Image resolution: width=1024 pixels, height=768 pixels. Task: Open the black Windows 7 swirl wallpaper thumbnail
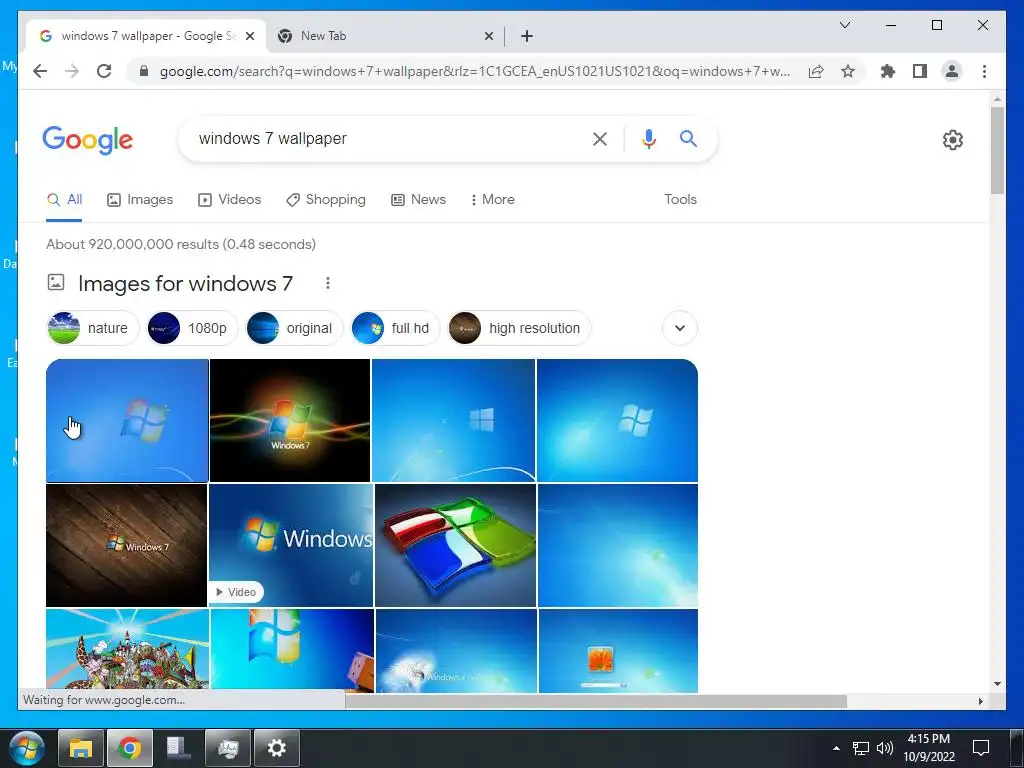pos(290,421)
